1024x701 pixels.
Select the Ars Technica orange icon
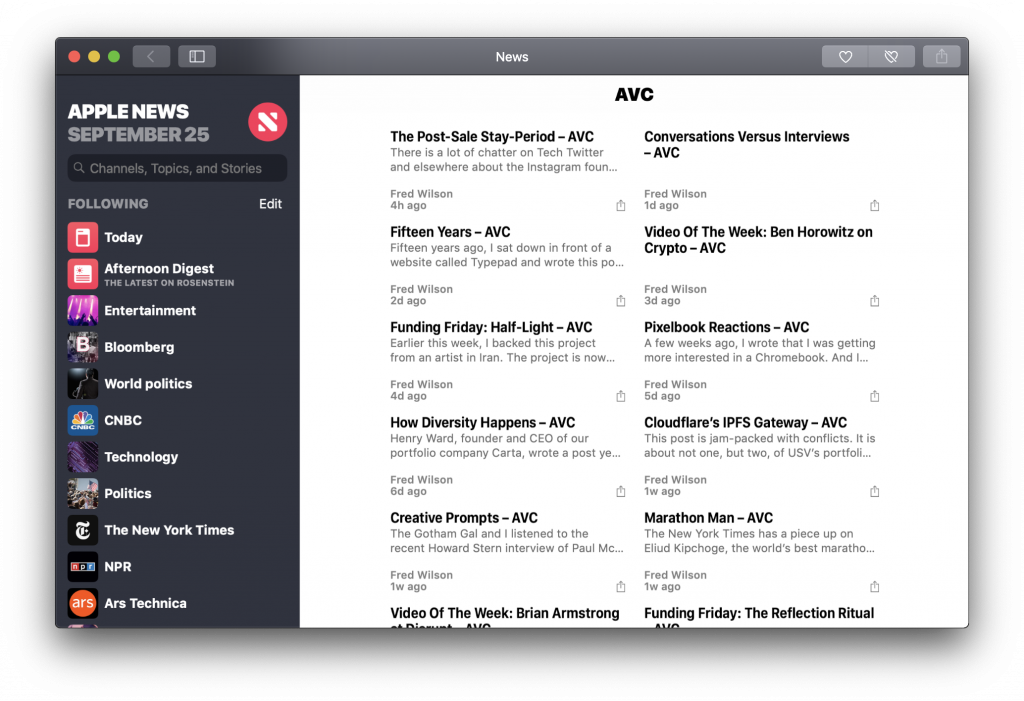(83, 603)
